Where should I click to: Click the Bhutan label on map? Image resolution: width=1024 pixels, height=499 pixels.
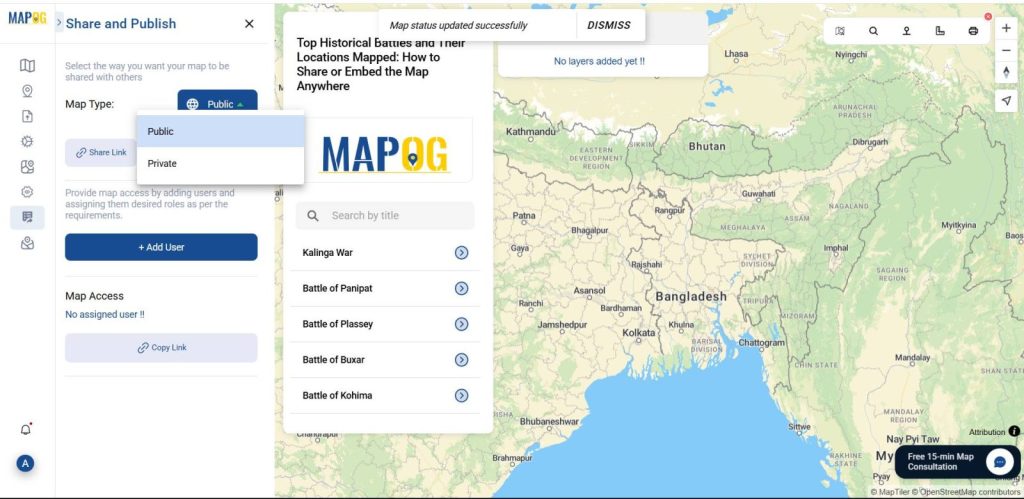[707, 146]
